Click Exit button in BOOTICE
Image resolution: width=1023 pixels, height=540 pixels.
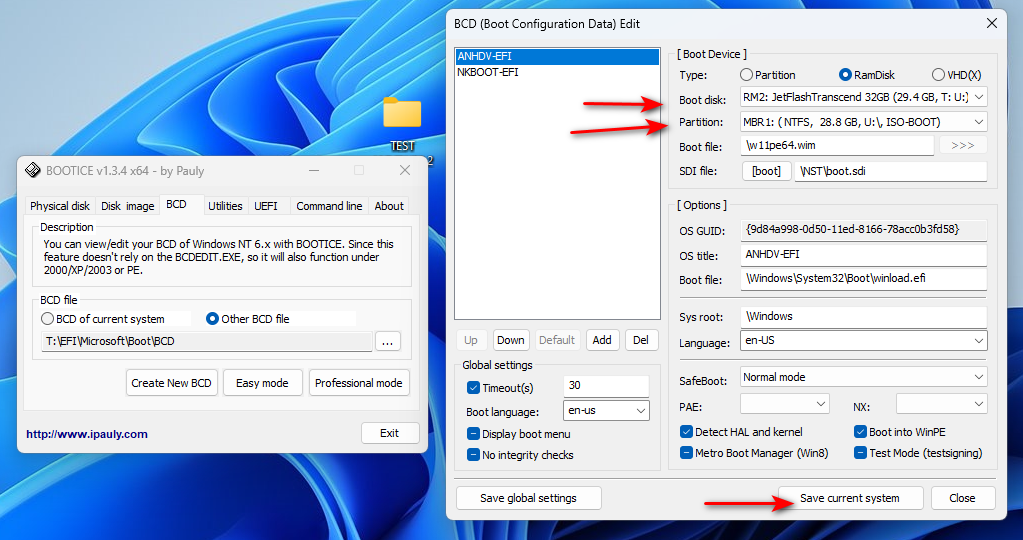[x=389, y=433]
